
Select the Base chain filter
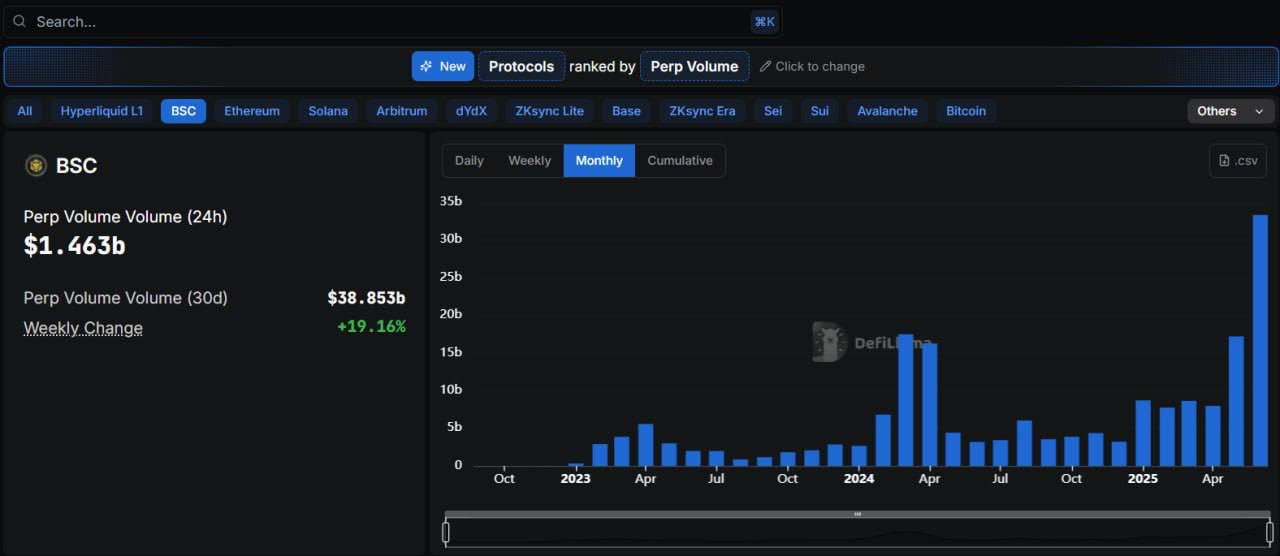[626, 111]
